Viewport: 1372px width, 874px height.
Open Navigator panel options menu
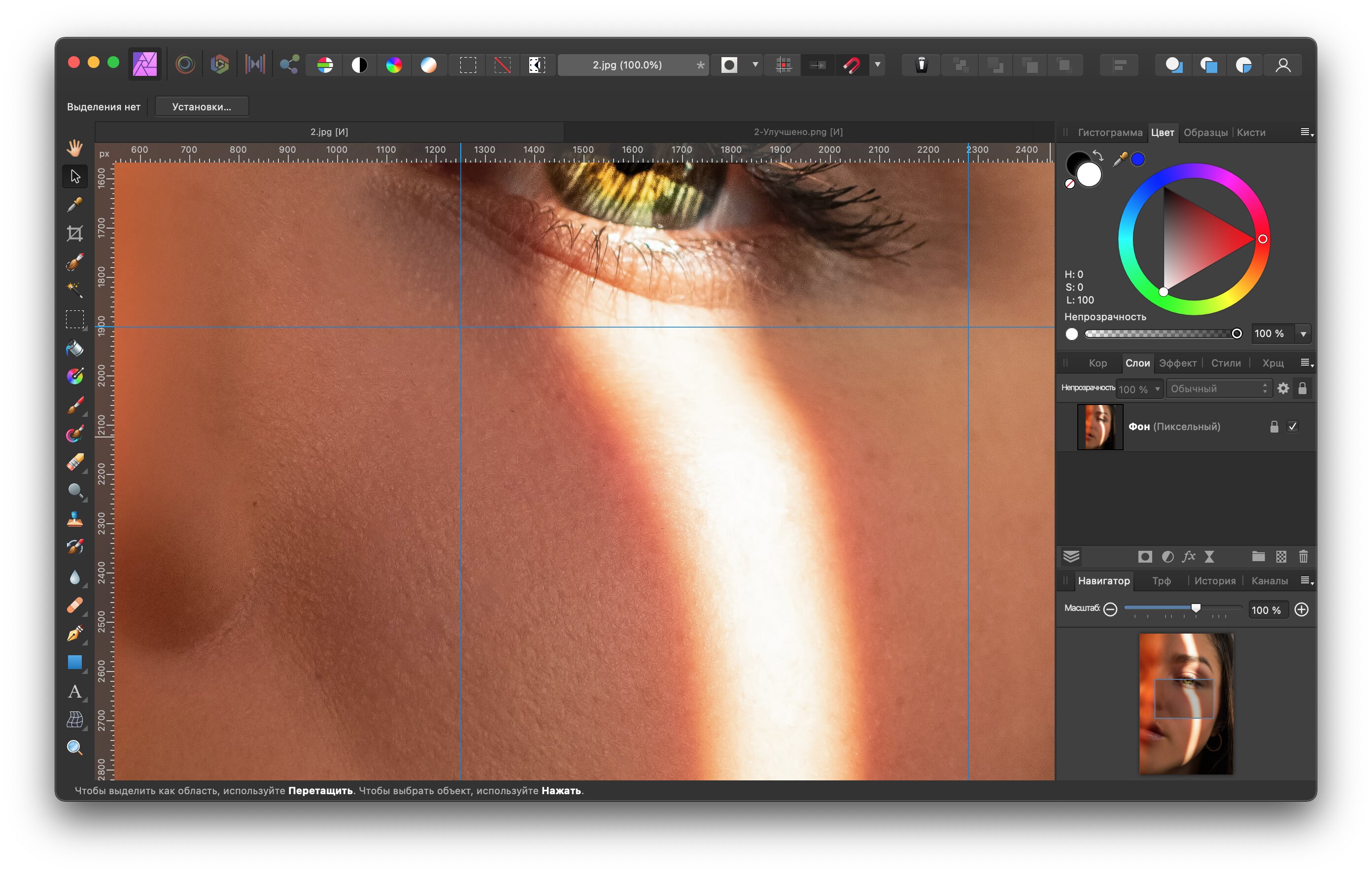pyautogui.click(x=1306, y=580)
